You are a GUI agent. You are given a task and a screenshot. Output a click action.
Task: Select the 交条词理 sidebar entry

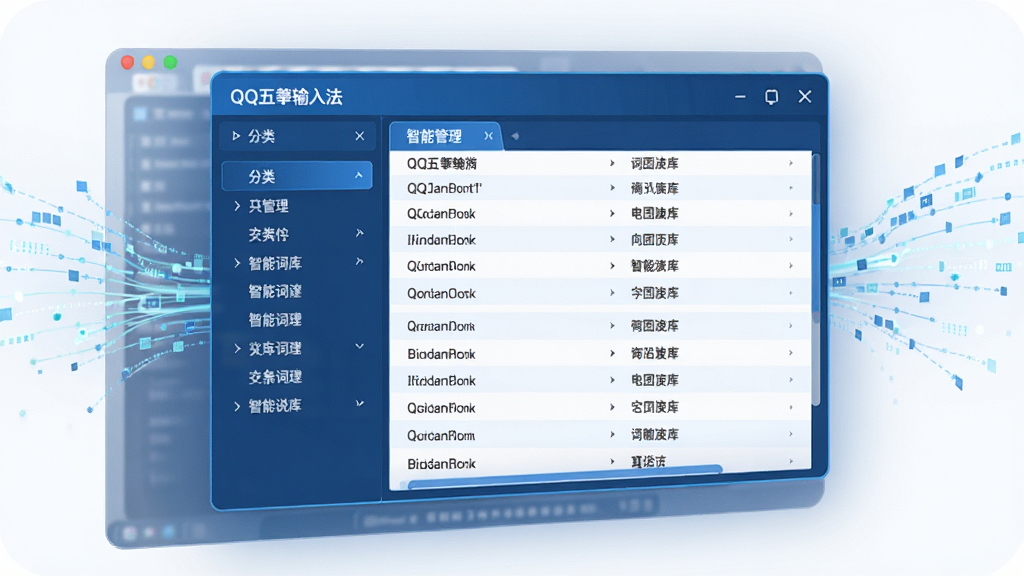[275, 377]
